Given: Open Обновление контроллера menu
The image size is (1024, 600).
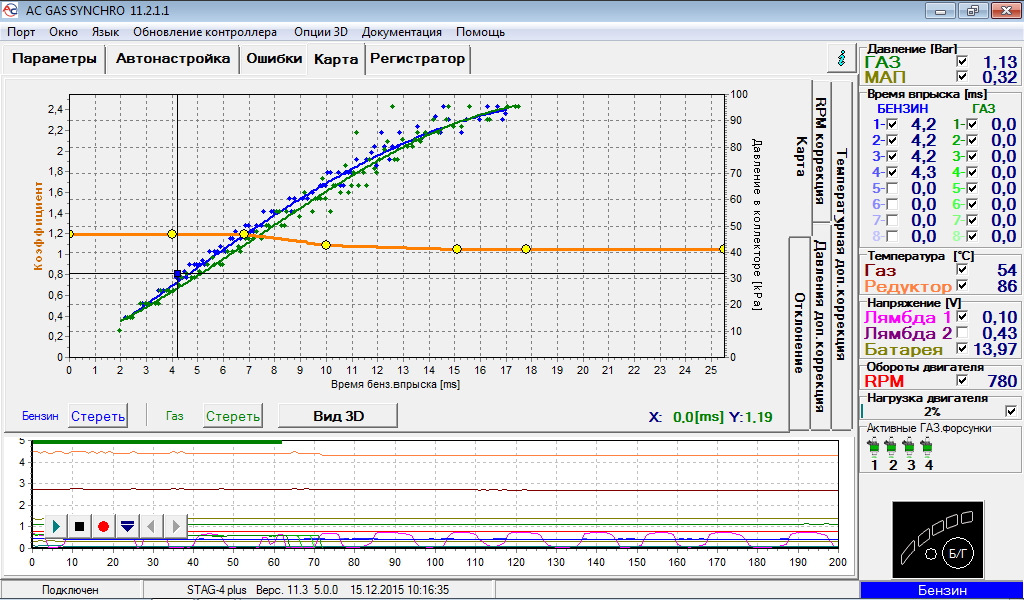Looking at the screenshot, I should pyautogui.click(x=205, y=32).
